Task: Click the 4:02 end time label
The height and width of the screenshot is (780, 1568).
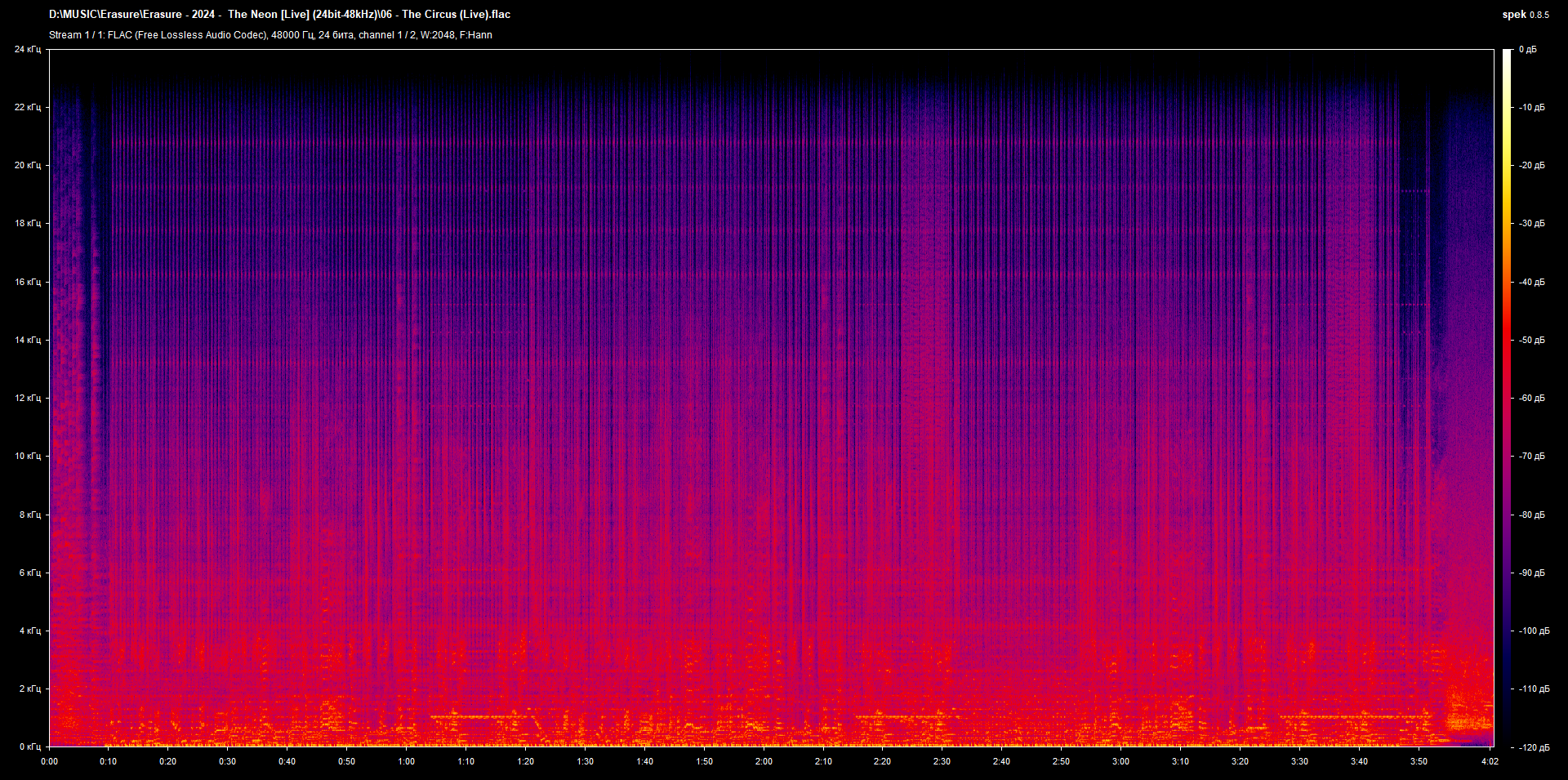Action: click(1490, 762)
